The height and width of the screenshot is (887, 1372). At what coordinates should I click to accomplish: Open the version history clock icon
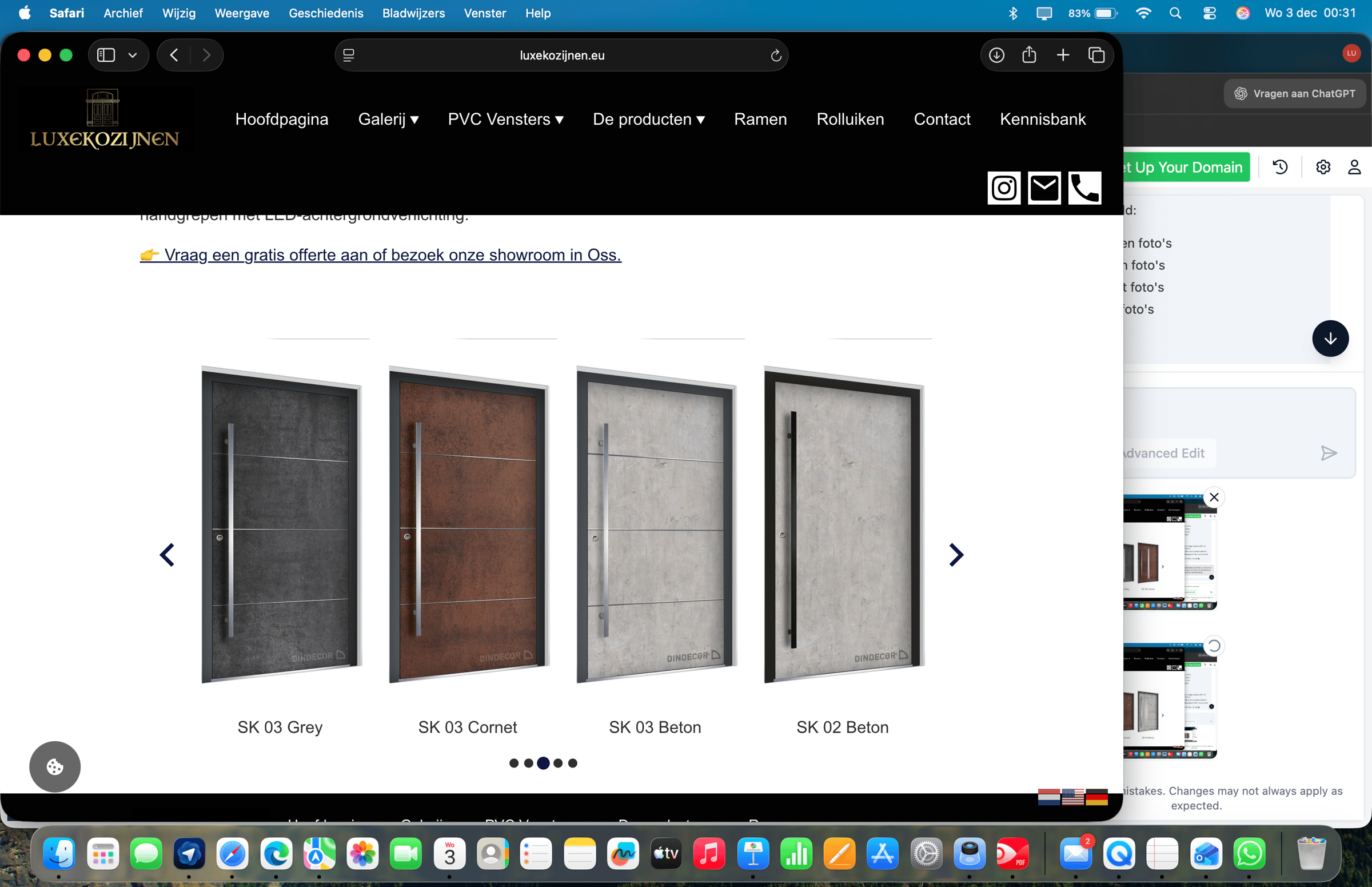pos(1279,166)
